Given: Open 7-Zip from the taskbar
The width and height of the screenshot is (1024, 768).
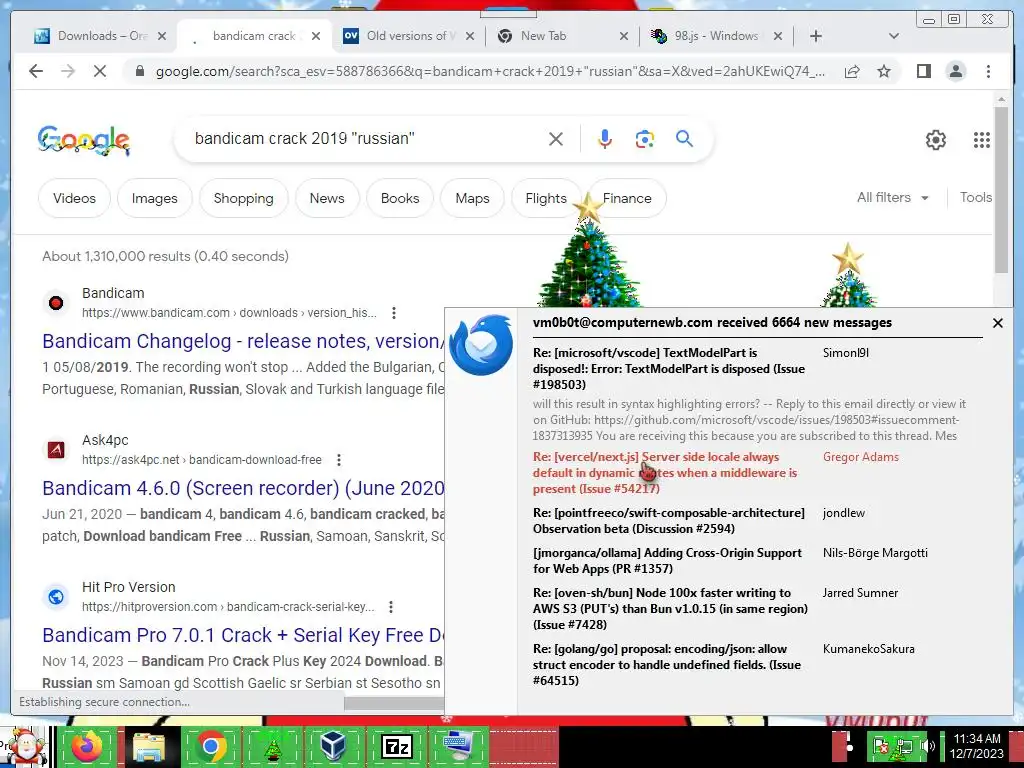Looking at the screenshot, I should [x=396, y=746].
